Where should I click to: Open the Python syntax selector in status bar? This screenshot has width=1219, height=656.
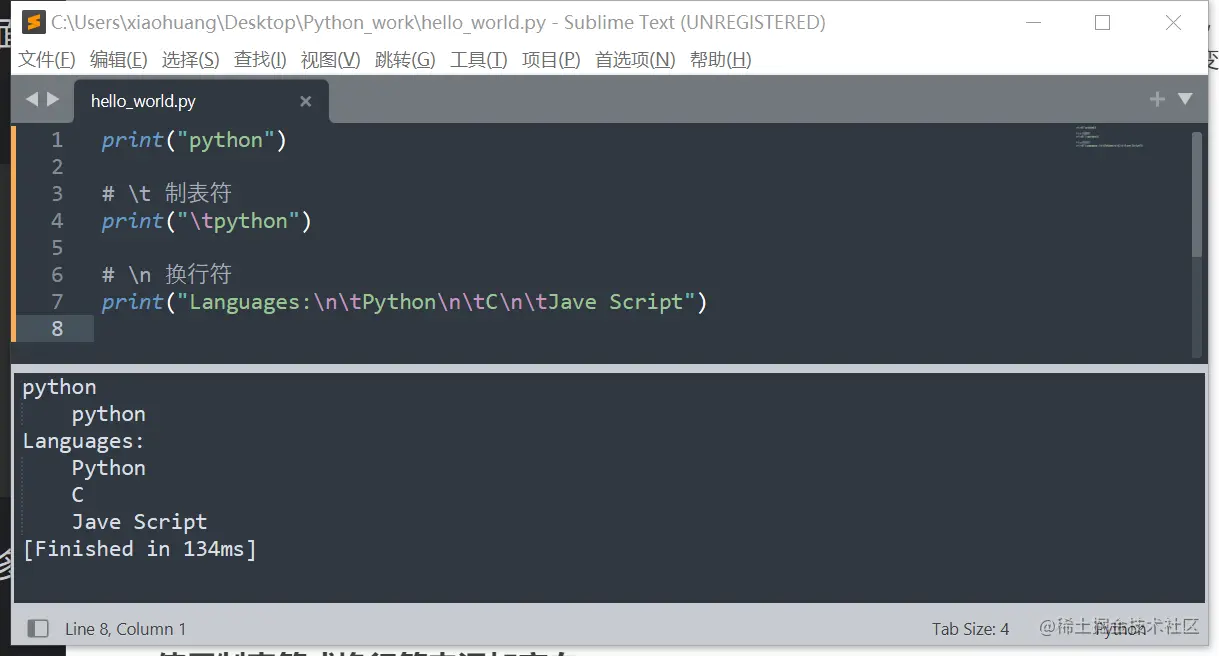[x=1120, y=629]
